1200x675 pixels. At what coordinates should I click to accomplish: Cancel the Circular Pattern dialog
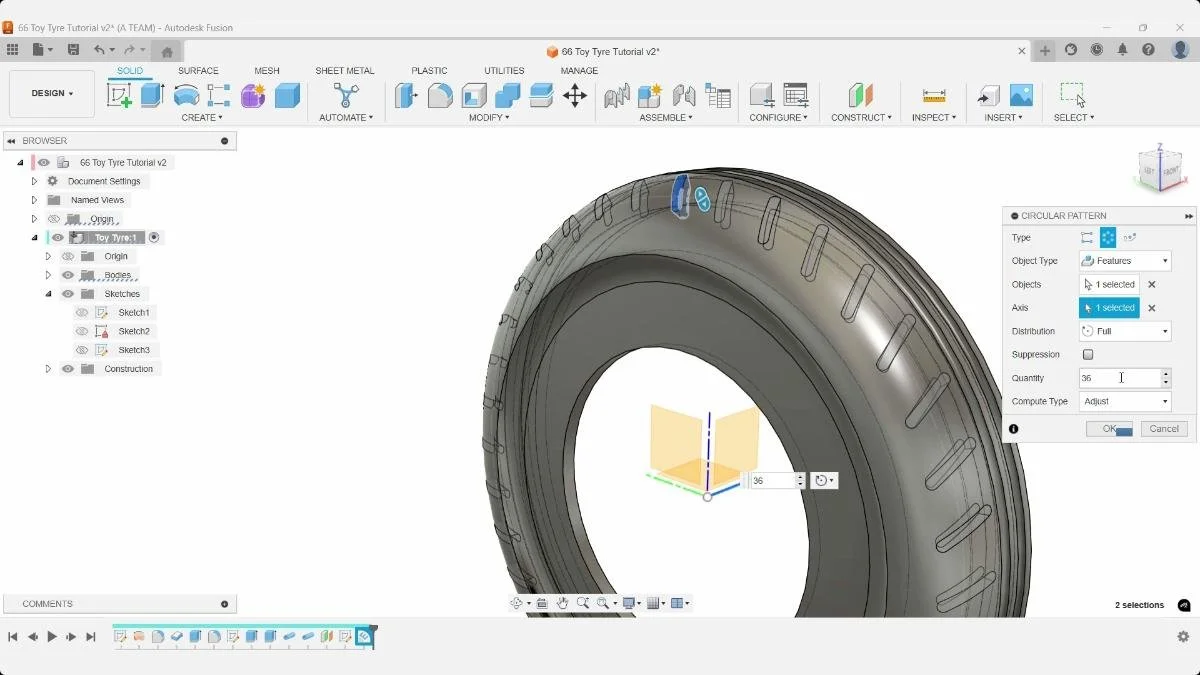click(1164, 429)
